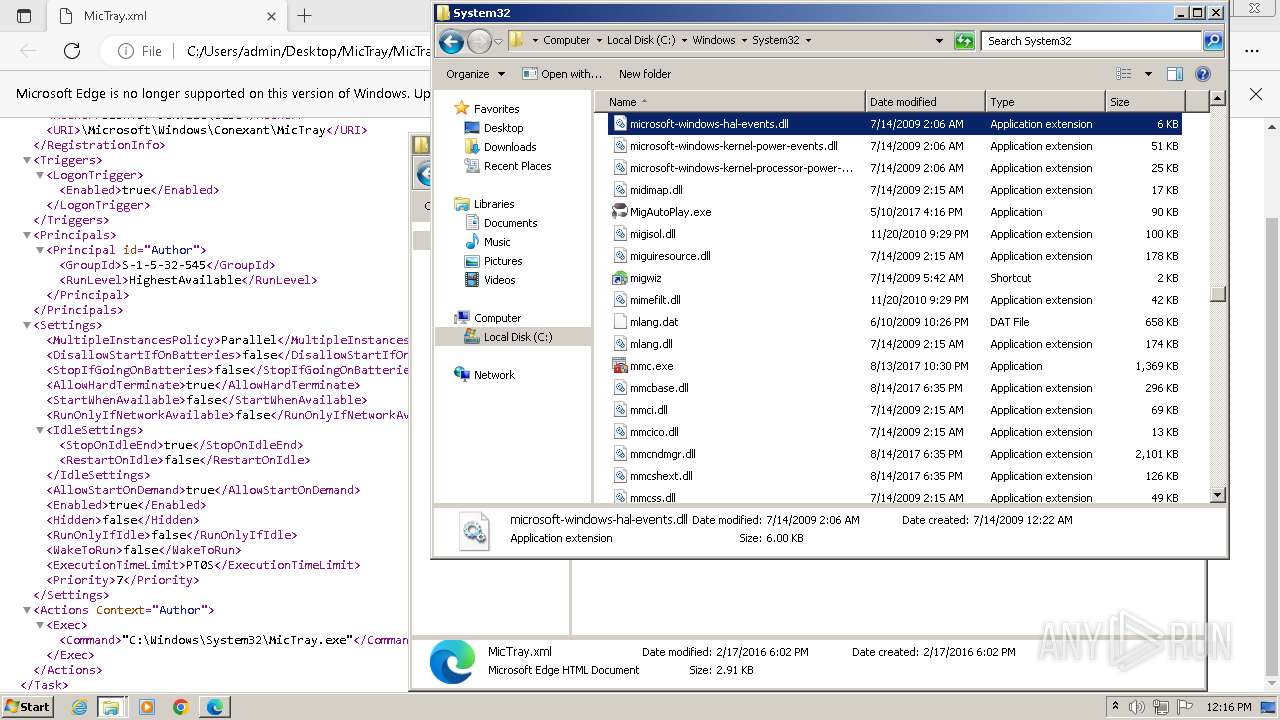The image size is (1280, 720).
Task: Open address bar history dropdown
Action: tap(939, 41)
